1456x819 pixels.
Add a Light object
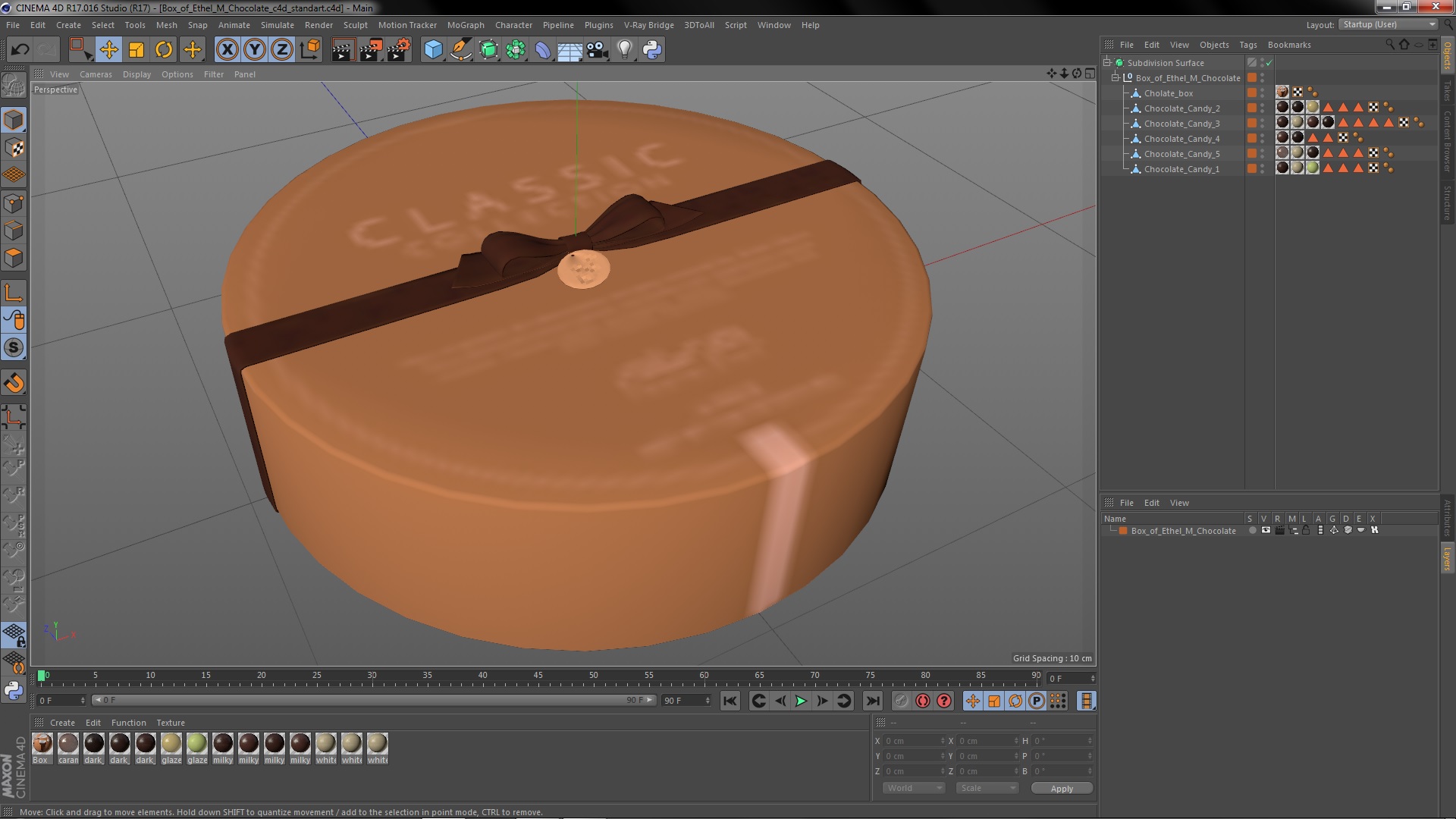pos(624,50)
